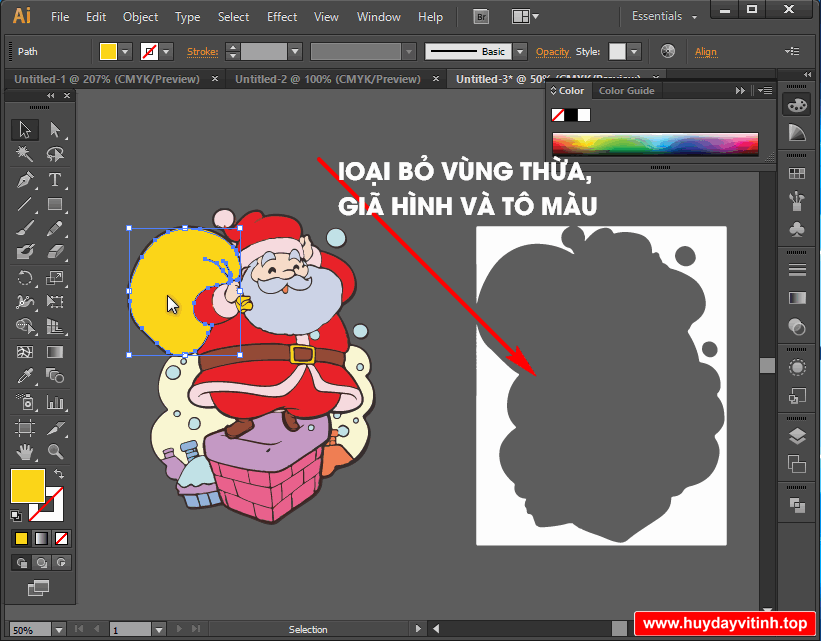The width and height of the screenshot is (821, 641).
Task: Open the Object menu
Action: tap(140, 17)
